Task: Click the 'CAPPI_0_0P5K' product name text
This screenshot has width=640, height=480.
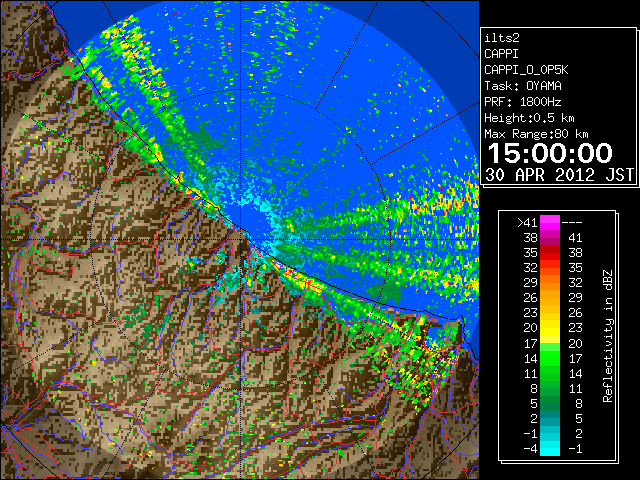Action: [526, 70]
